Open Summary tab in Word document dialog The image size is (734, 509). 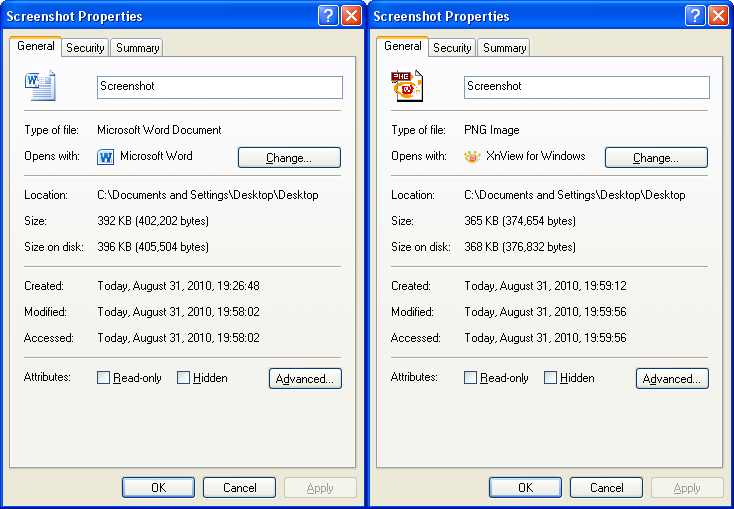(x=137, y=48)
